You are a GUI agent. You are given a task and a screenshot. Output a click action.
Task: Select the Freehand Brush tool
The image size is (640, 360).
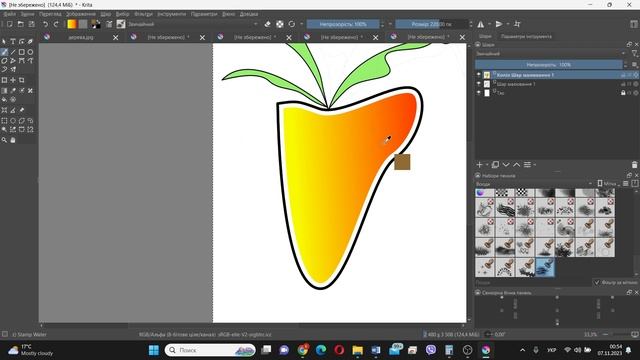(x=4, y=52)
